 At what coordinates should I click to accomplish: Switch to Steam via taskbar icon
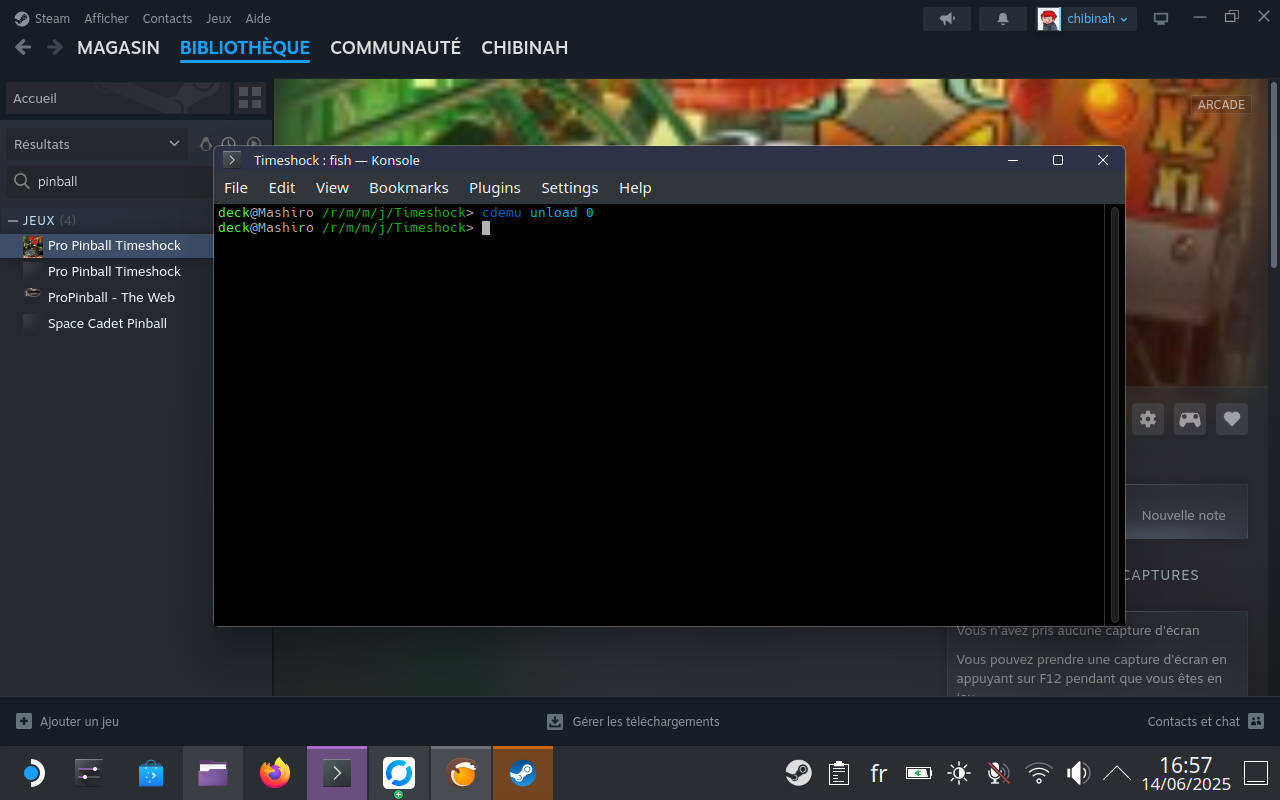click(523, 773)
